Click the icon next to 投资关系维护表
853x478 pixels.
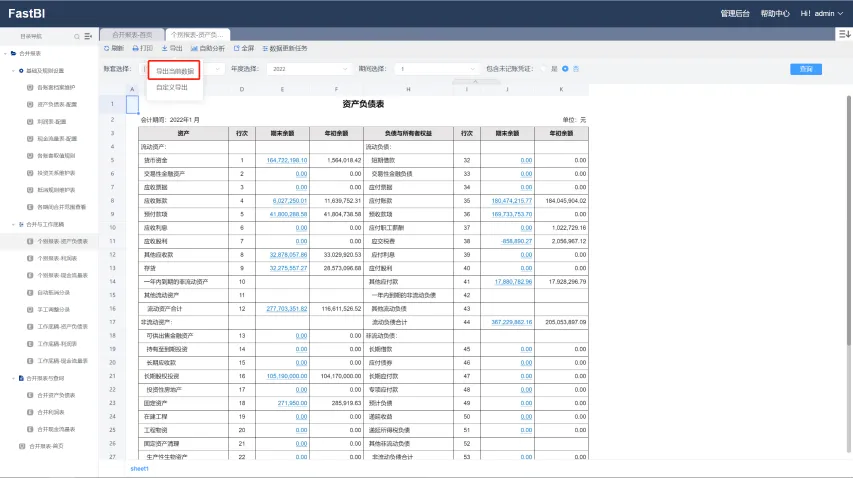30,173
